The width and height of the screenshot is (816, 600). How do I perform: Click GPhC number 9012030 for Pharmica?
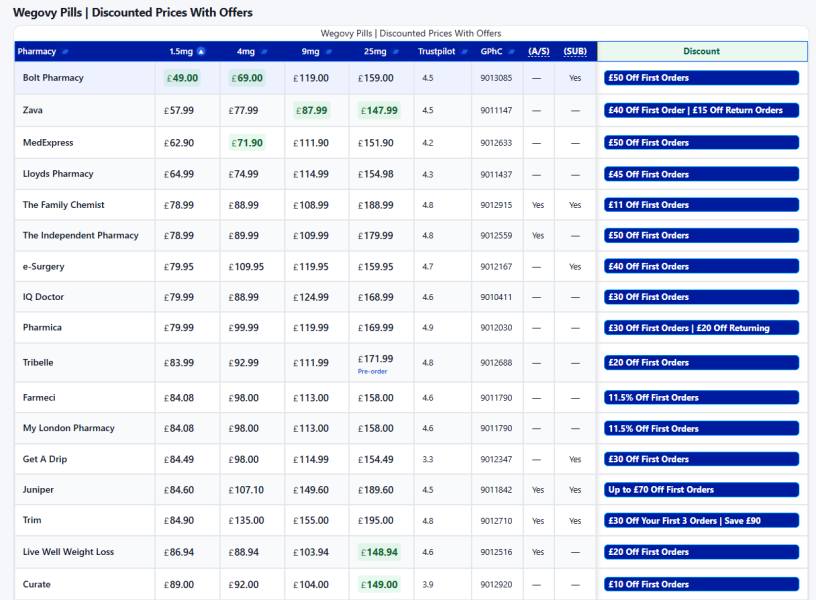click(x=496, y=328)
